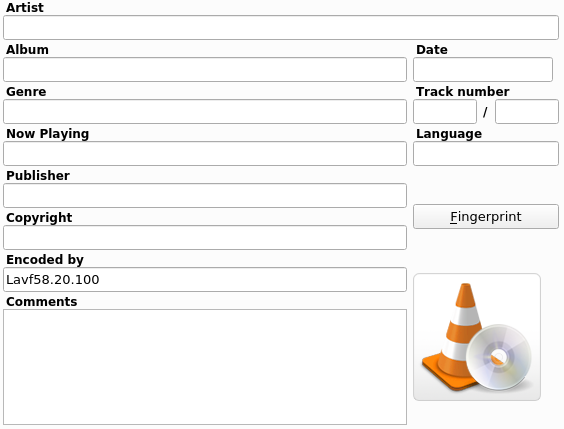Viewport: 564px width, 429px height.
Task: Click the Now Playing label
Action: (47, 134)
